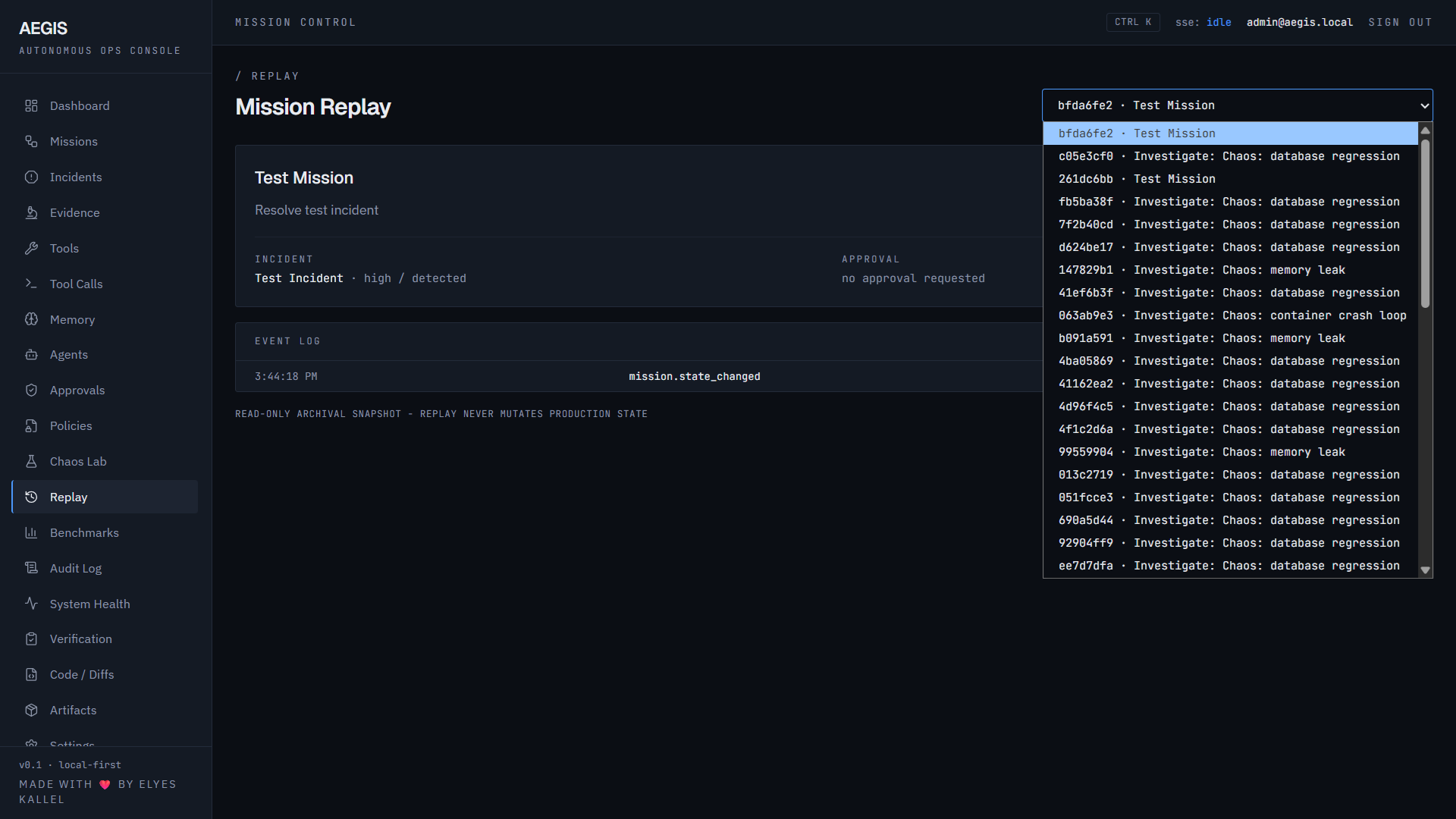The height and width of the screenshot is (819, 1456).
Task: Pick option 99559904 memory leak
Action: (x=1230, y=452)
